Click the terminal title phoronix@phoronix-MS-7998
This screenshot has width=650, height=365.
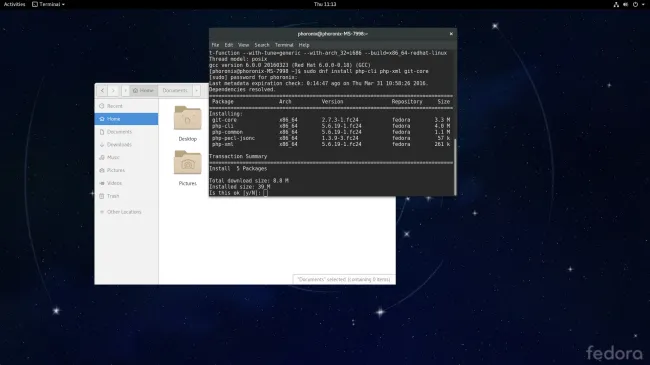(332, 34)
